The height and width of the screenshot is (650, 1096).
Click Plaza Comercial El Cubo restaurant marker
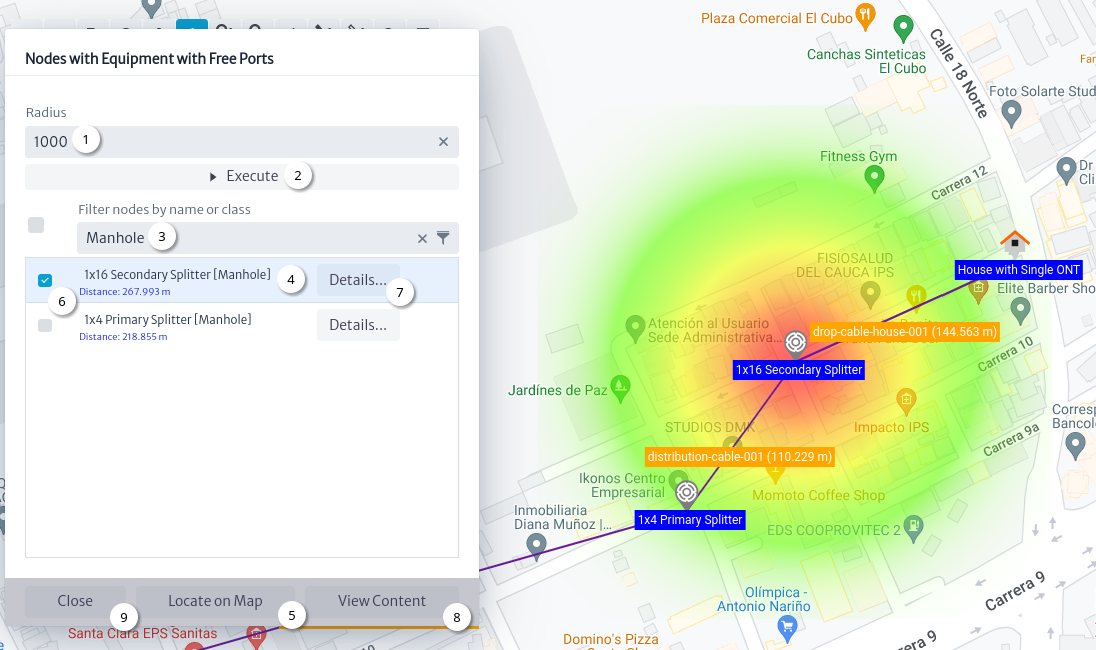click(865, 17)
